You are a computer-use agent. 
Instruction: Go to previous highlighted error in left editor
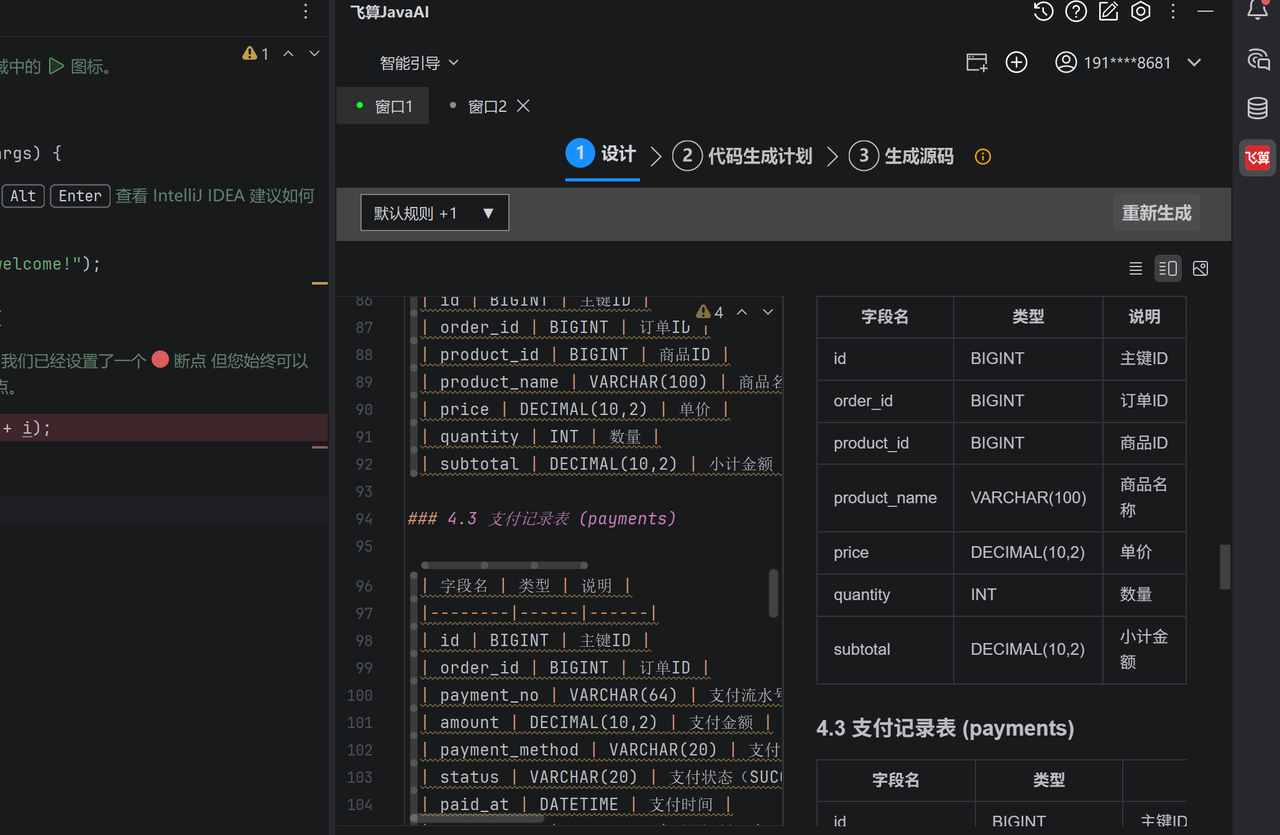click(288, 54)
